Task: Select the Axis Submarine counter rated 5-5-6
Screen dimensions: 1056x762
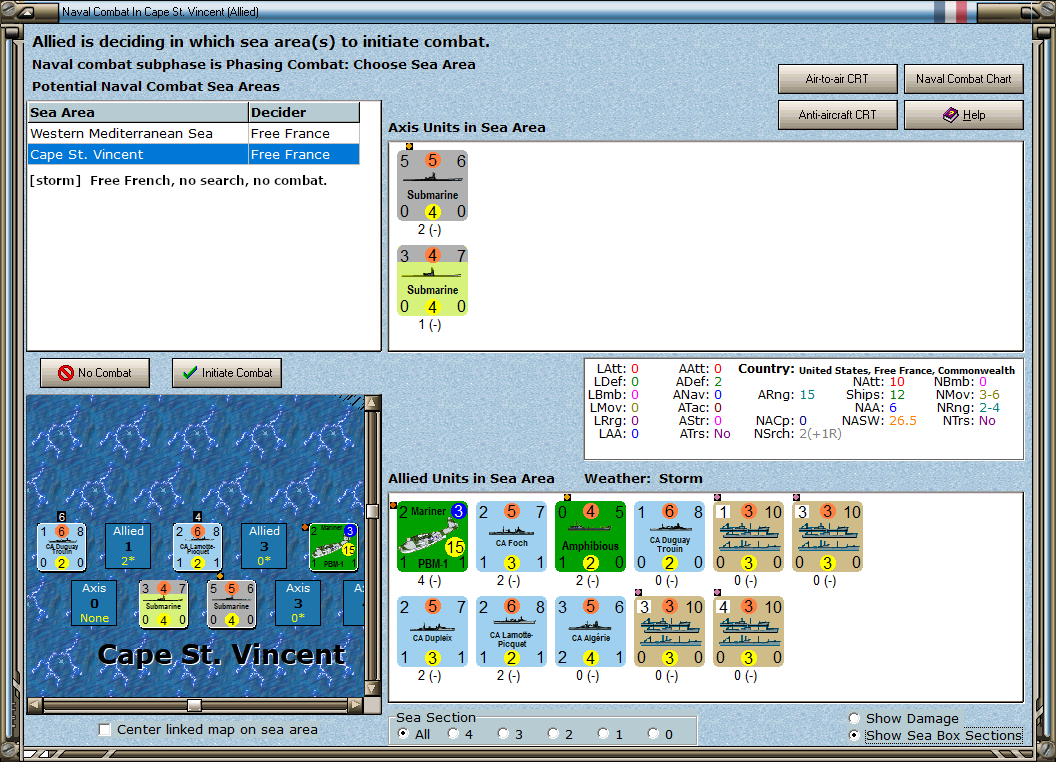Action: pyautogui.click(x=432, y=186)
